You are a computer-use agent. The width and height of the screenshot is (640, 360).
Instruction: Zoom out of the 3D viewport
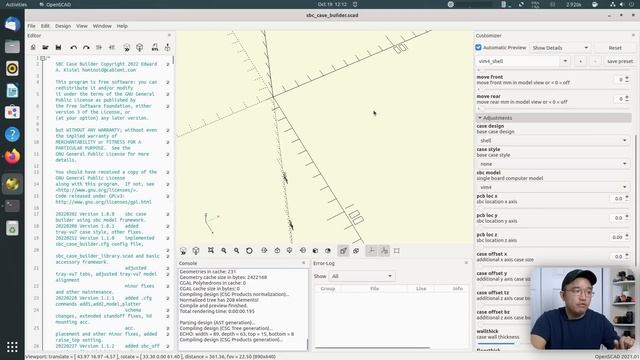click(236, 251)
